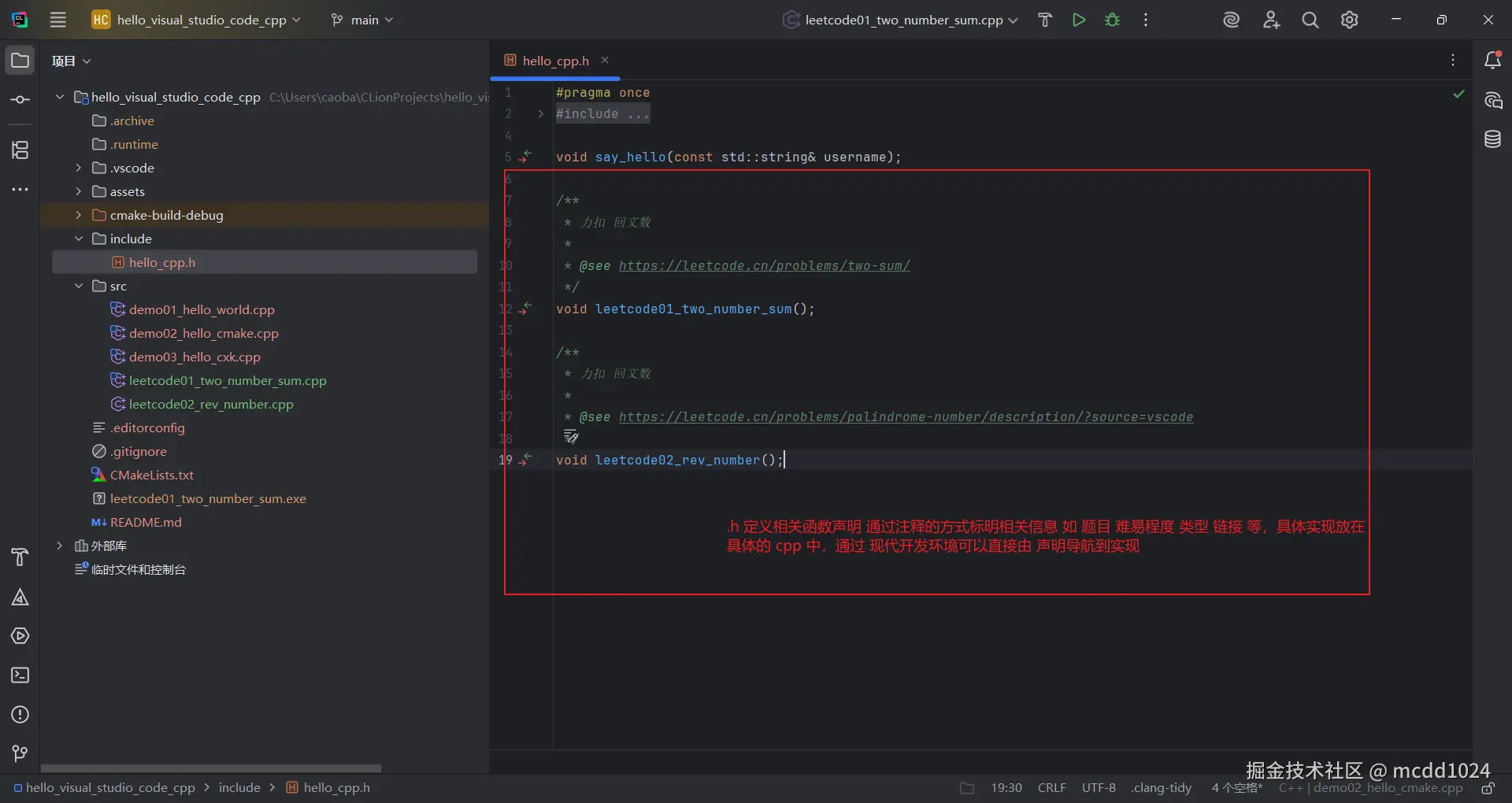Open the Terminal tool window

(x=20, y=675)
